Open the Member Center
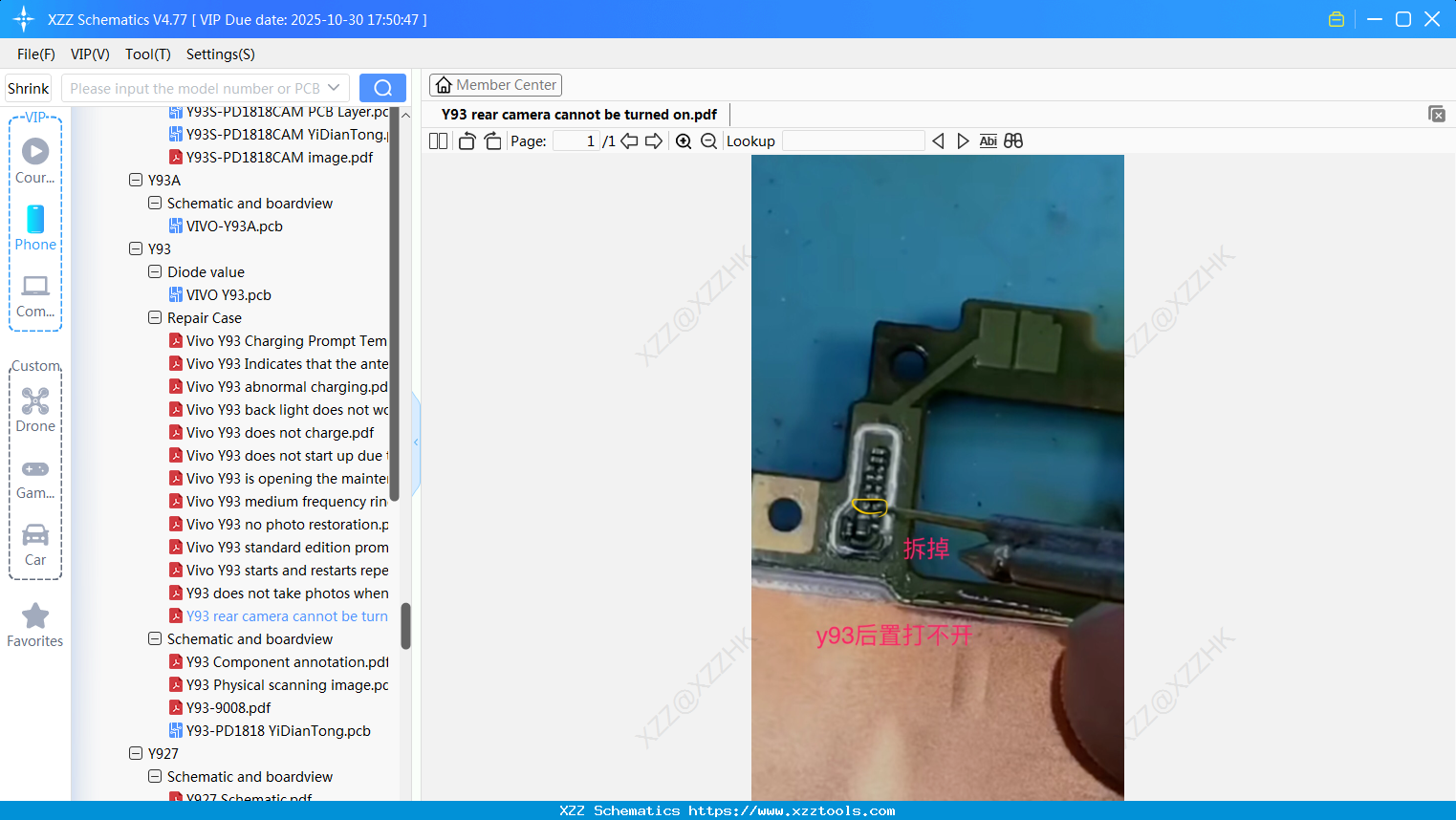 click(495, 84)
